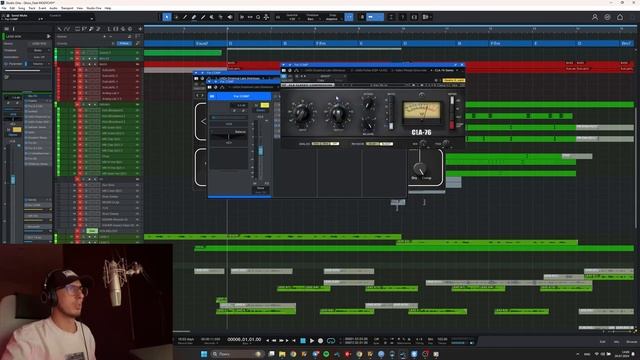Open File Explorer from the taskbar
The image size is (640, 360).
(282, 354)
